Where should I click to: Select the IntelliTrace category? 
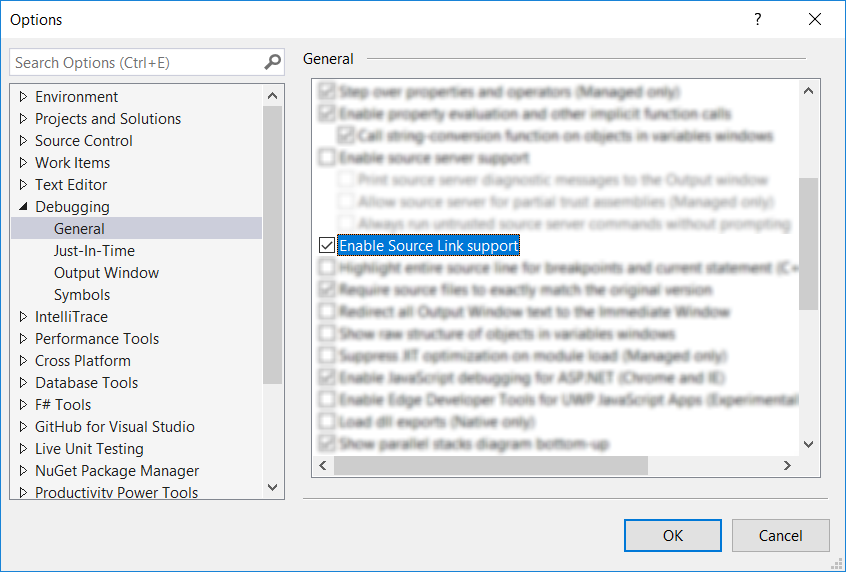click(71, 317)
